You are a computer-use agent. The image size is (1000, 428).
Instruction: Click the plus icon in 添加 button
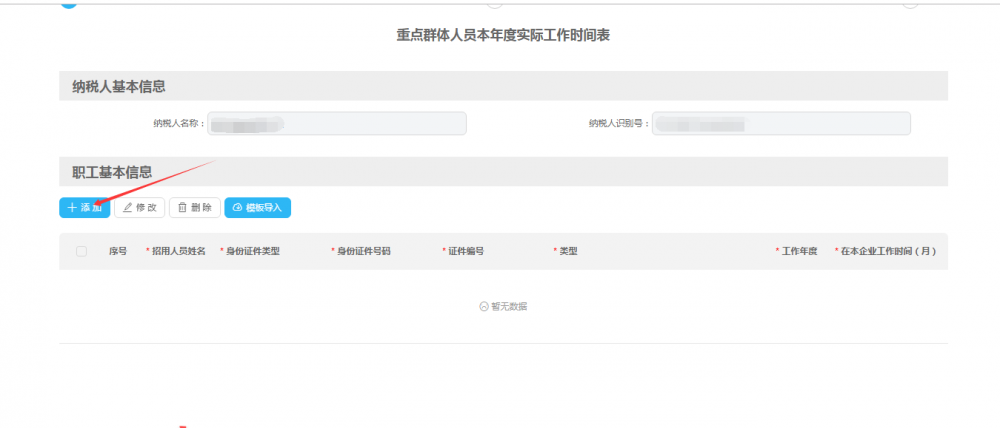pyautogui.click(x=72, y=207)
